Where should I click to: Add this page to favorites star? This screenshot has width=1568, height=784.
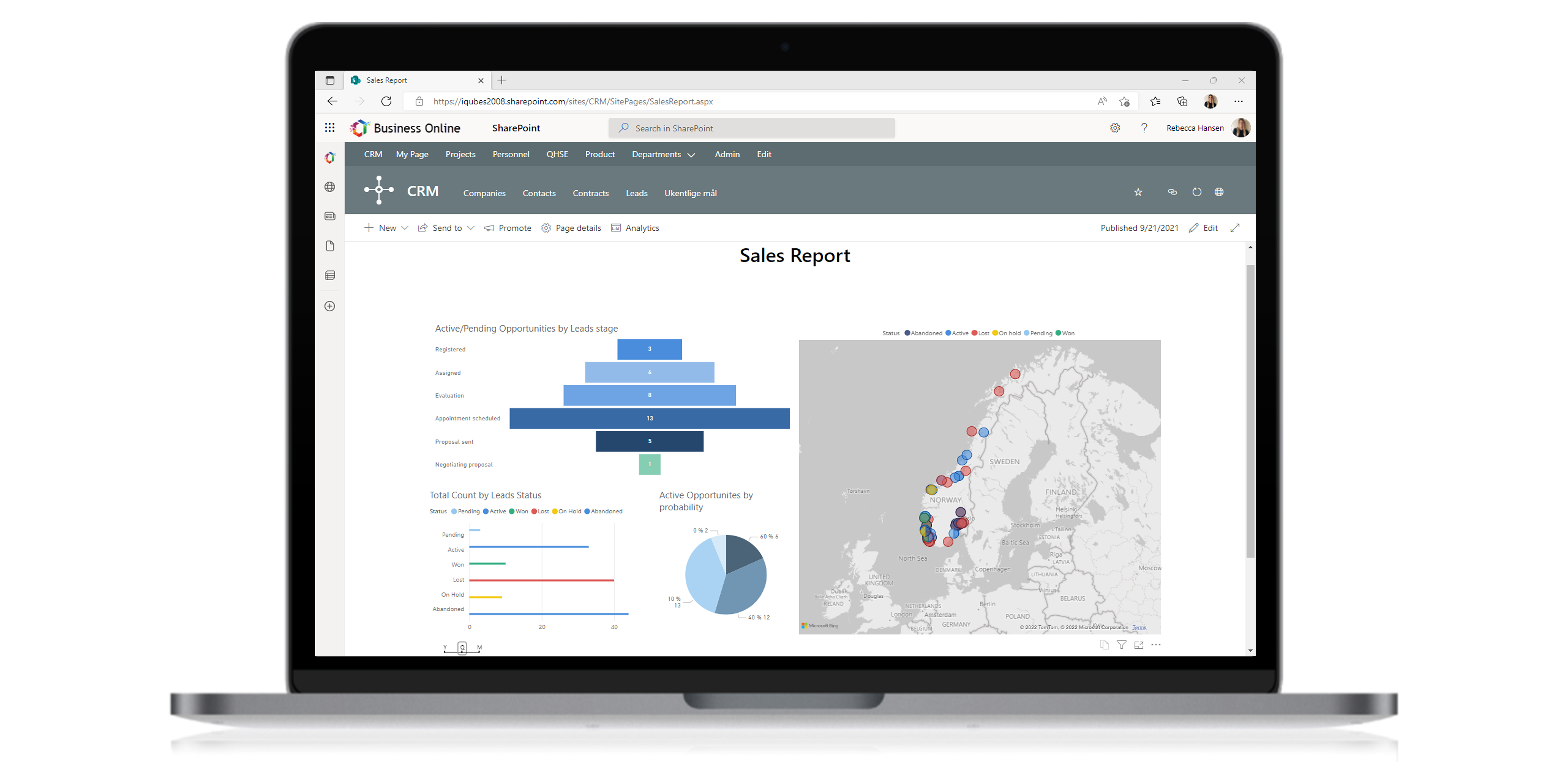[x=1124, y=102]
